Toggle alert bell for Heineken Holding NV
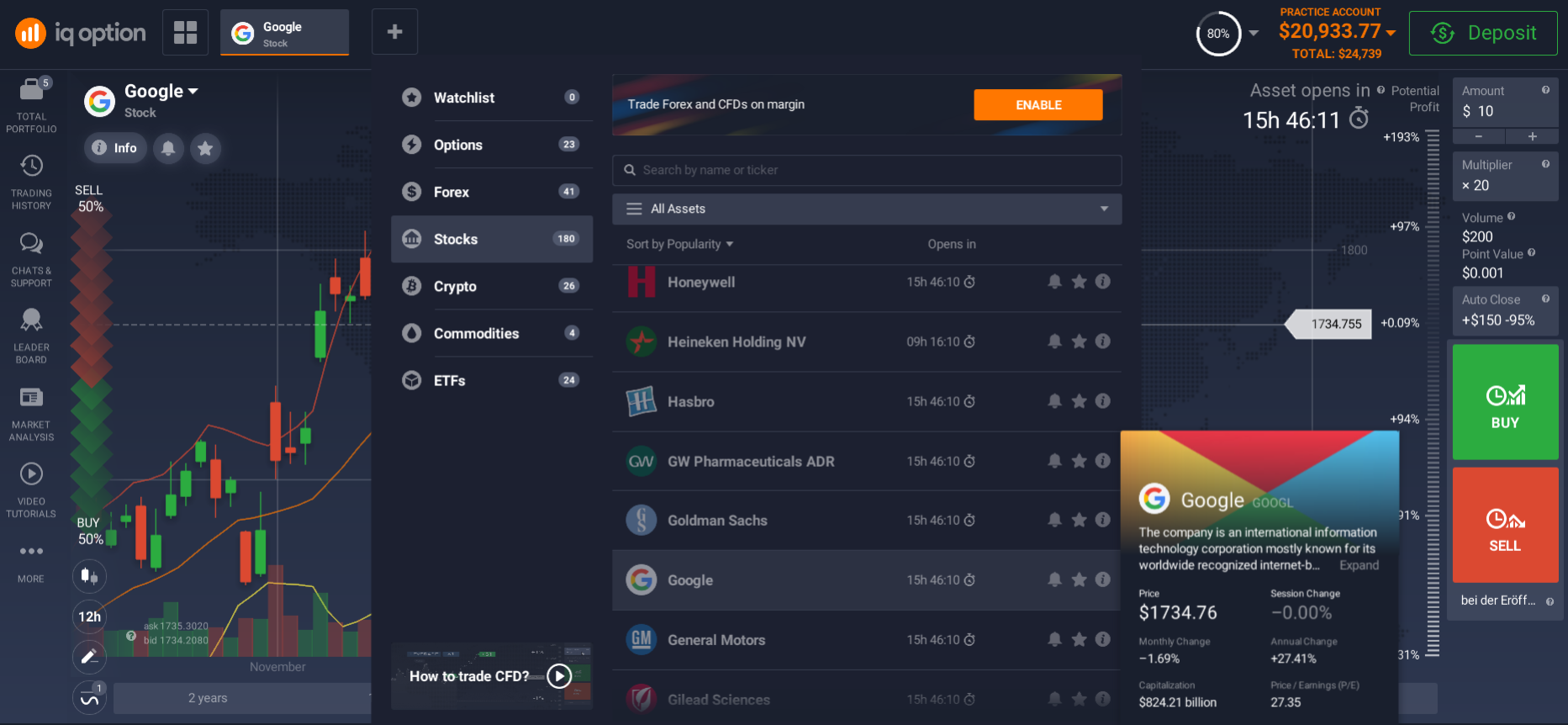Image resolution: width=1568 pixels, height=725 pixels. pyautogui.click(x=1054, y=341)
